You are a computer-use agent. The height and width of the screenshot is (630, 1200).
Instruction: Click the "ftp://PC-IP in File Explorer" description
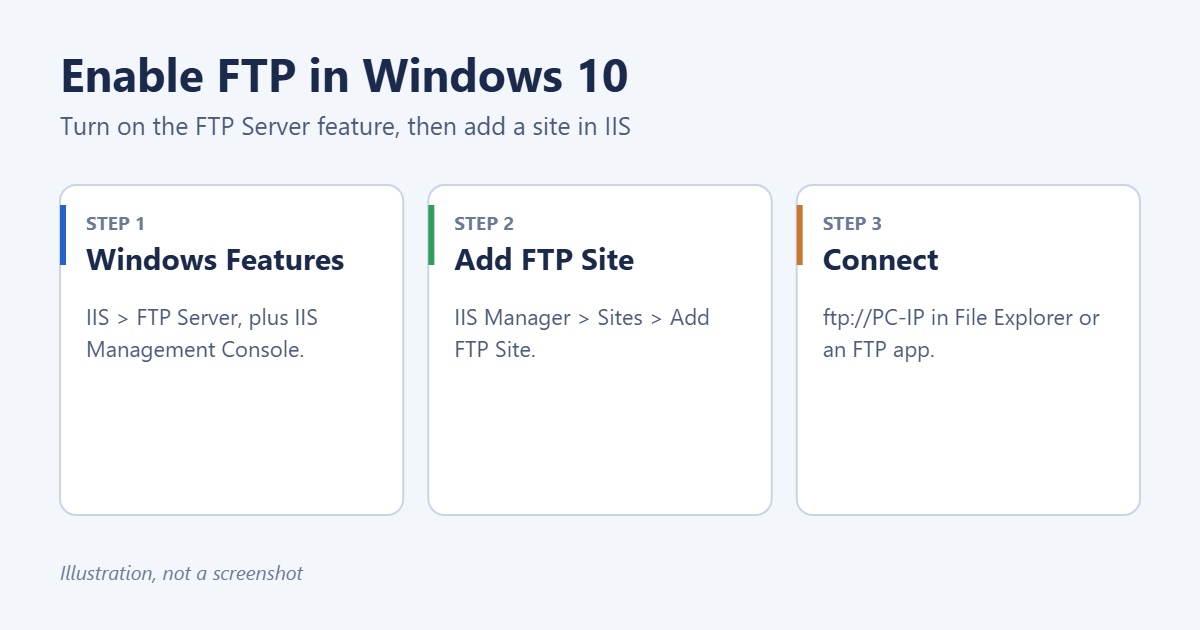961,334
